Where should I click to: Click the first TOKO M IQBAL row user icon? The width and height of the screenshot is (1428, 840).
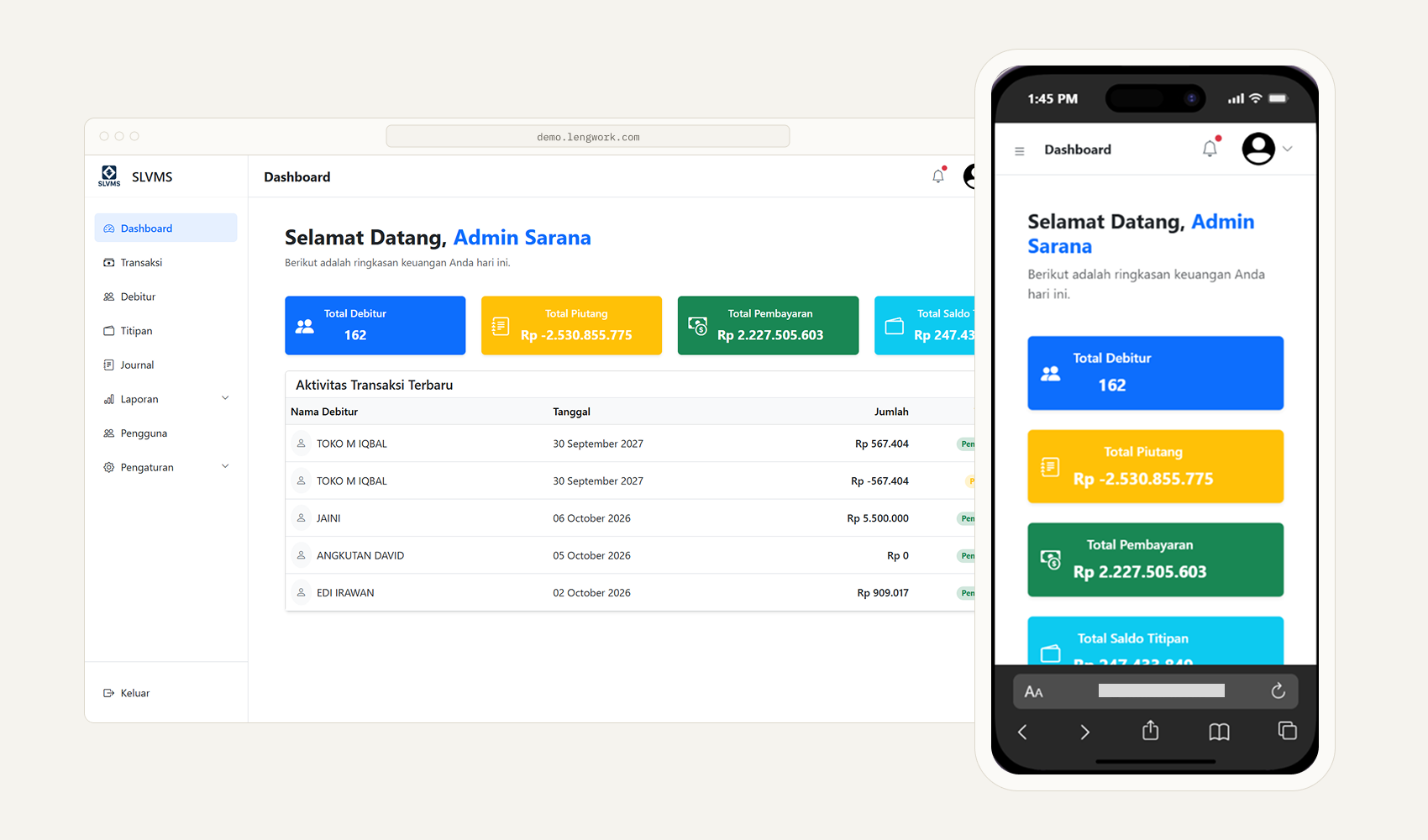coord(301,444)
